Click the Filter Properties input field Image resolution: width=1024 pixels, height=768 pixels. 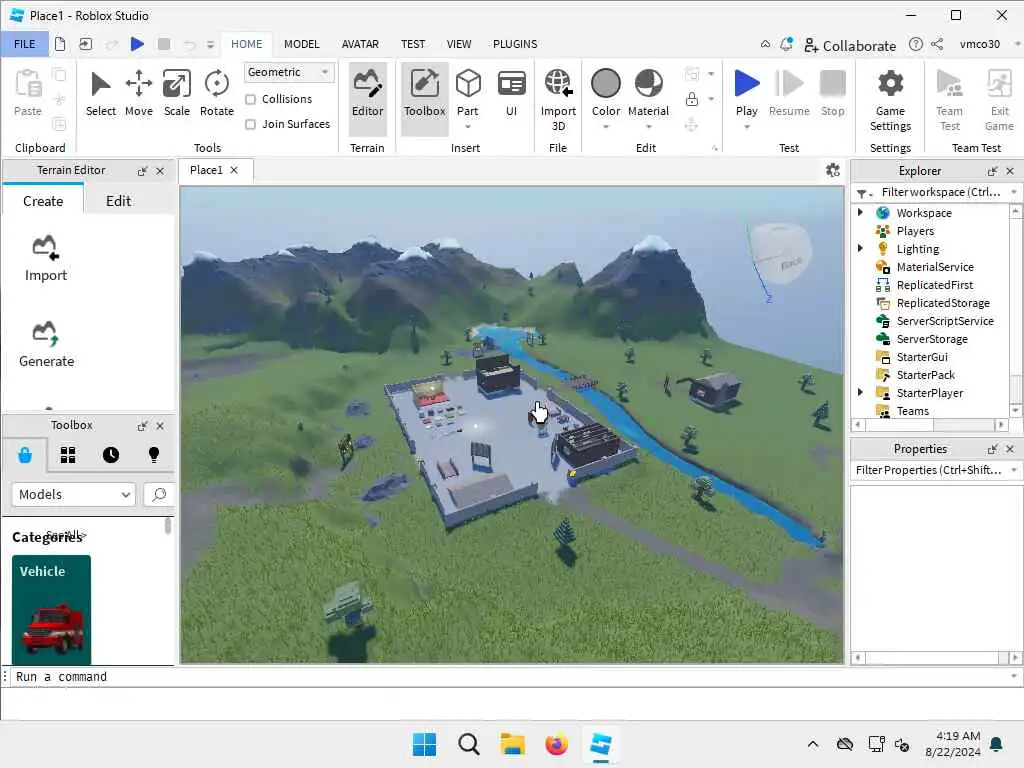click(x=929, y=470)
